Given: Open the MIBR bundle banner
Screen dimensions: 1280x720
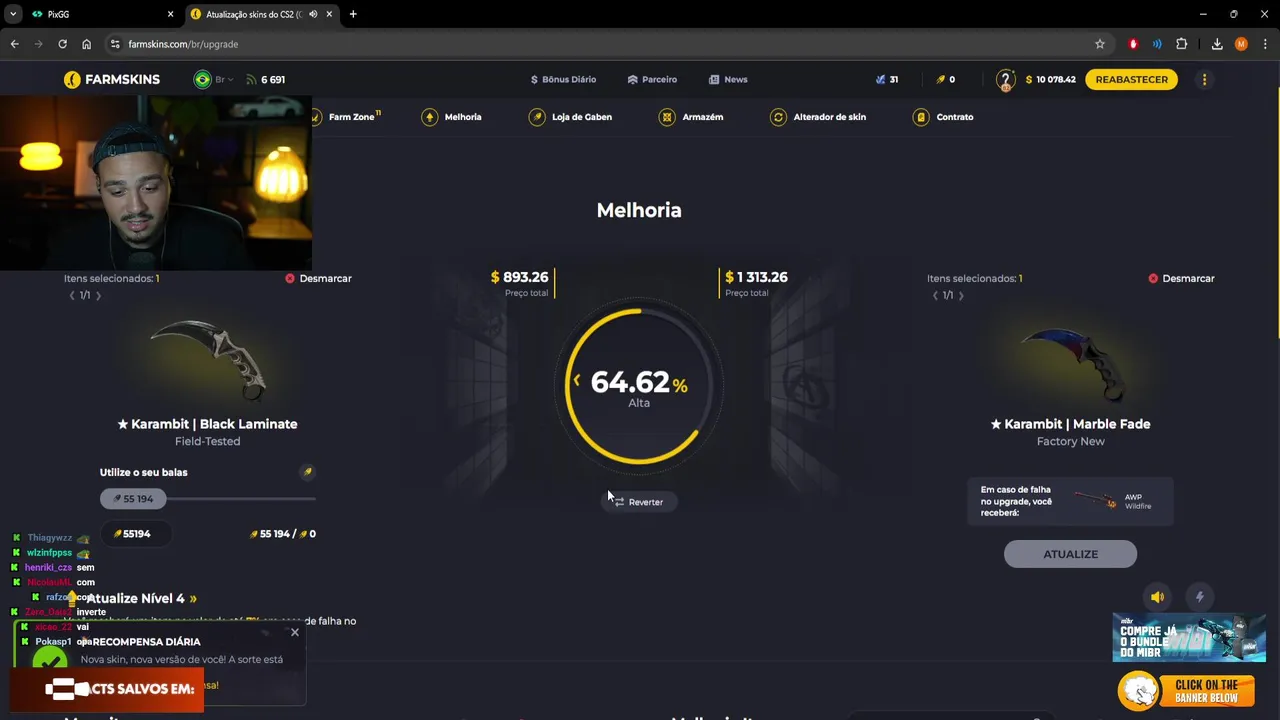Looking at the screenshot, I should [x=1189, y=636].
